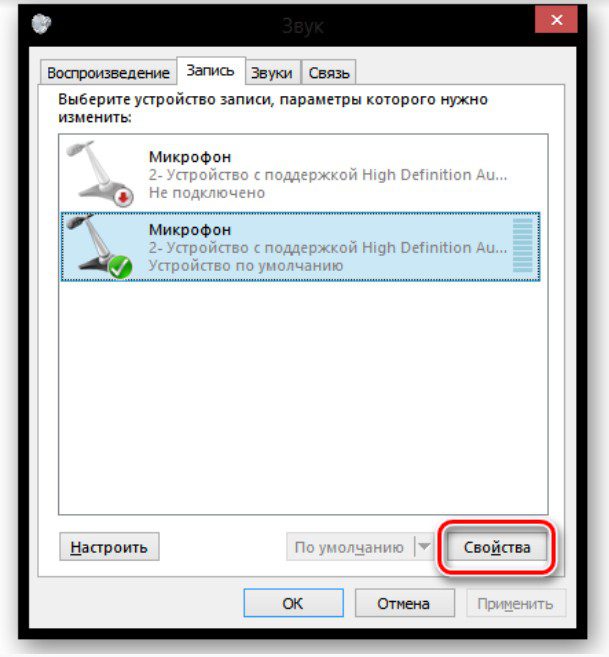Select the Запись tab
Image resolution: width=609 pixels, height=657 pixels.
(211, 71)
